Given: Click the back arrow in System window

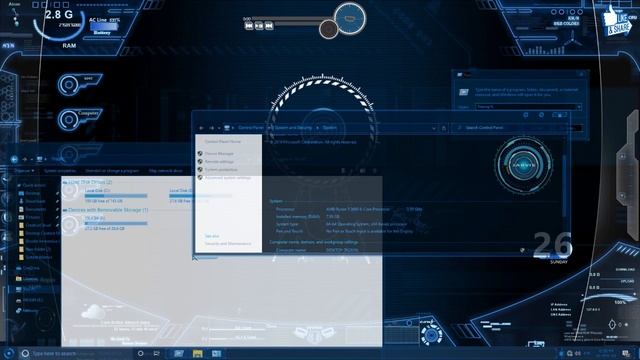Looking at the screenshot, I should tap(202, 128).
